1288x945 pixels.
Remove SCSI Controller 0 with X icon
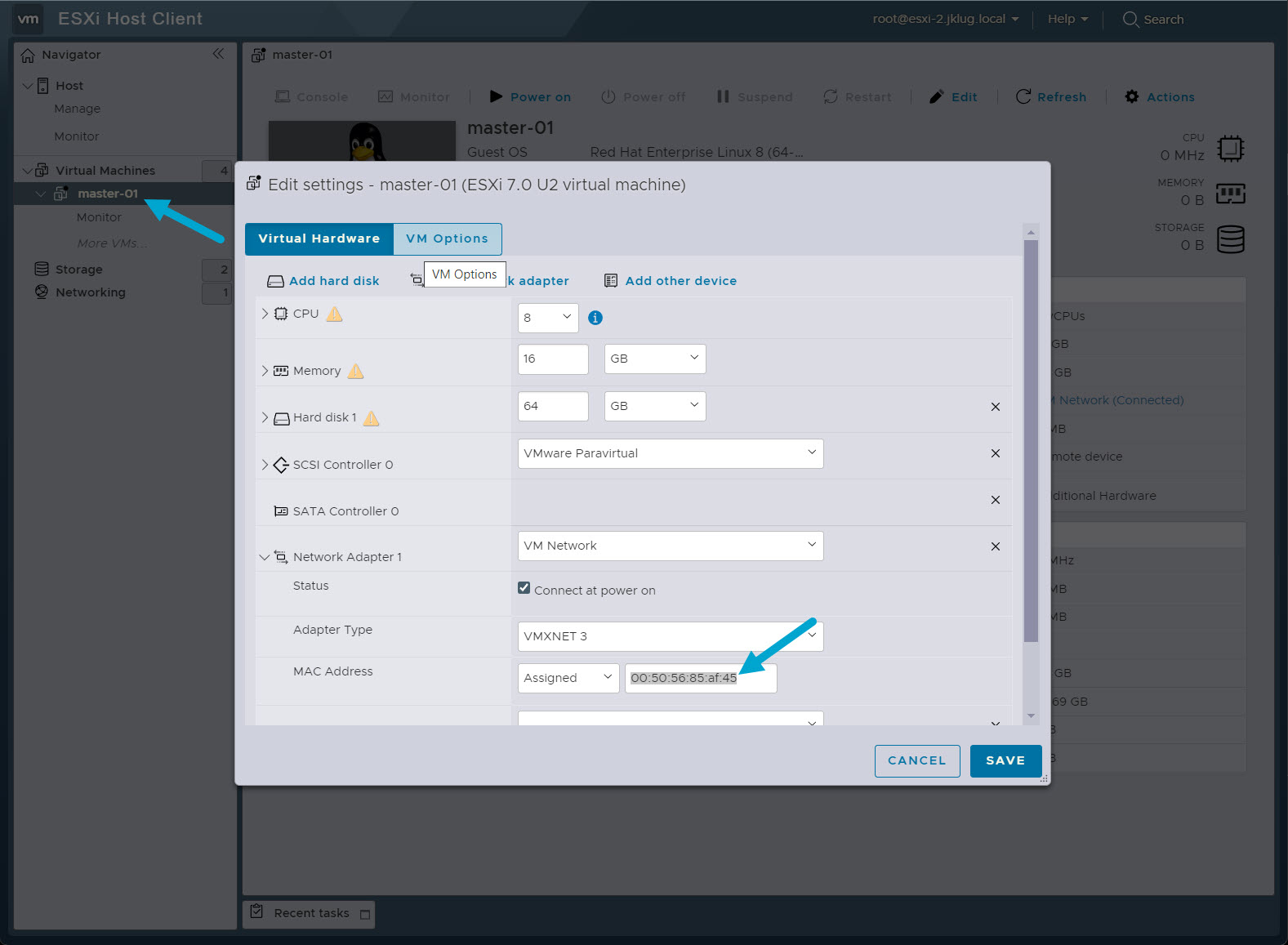click(x=995, y=453)
